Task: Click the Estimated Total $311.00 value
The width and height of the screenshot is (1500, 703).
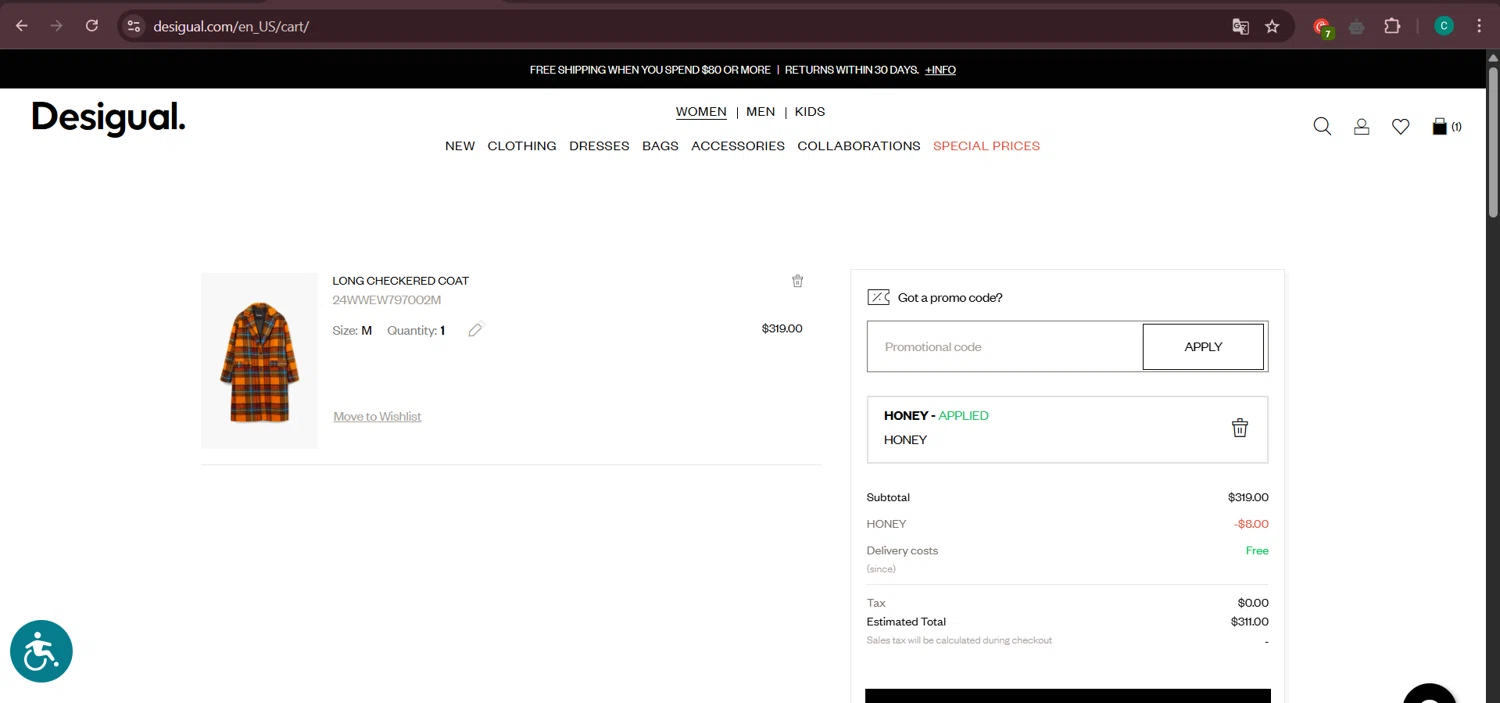Action: click(1249, 622)
